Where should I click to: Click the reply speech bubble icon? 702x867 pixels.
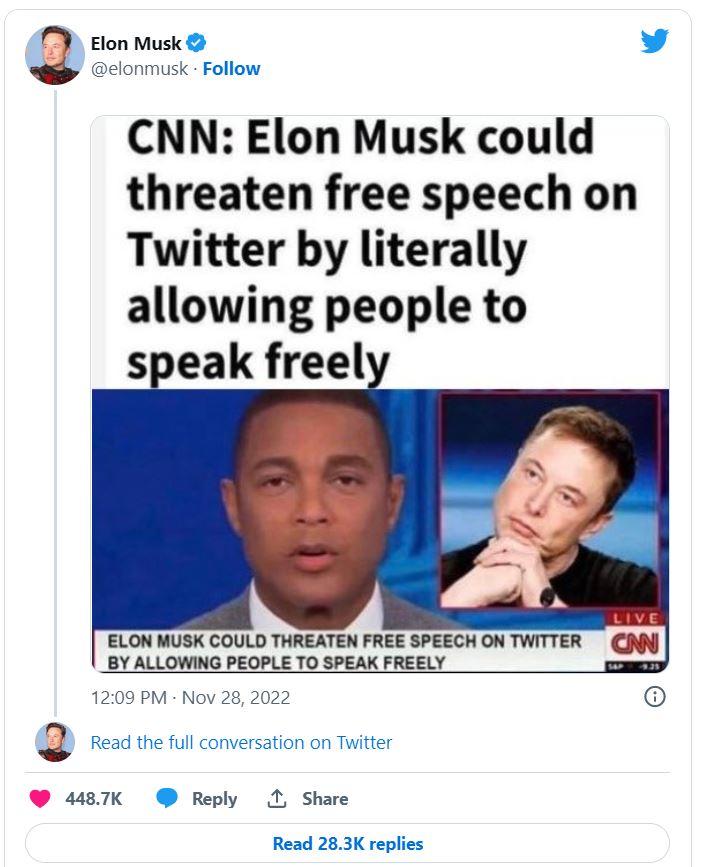[167, 799]
